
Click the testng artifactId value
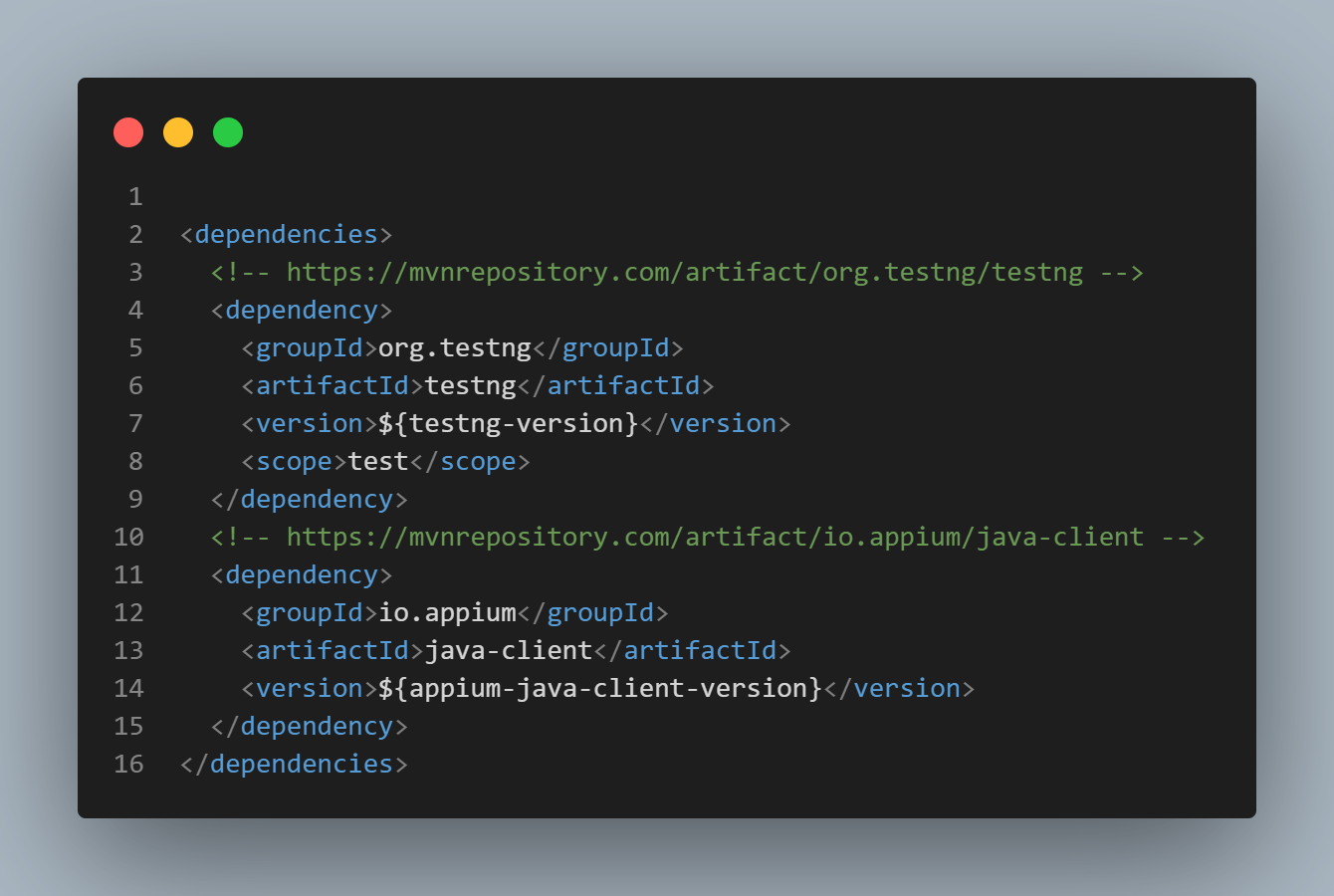tap(470, 386)
